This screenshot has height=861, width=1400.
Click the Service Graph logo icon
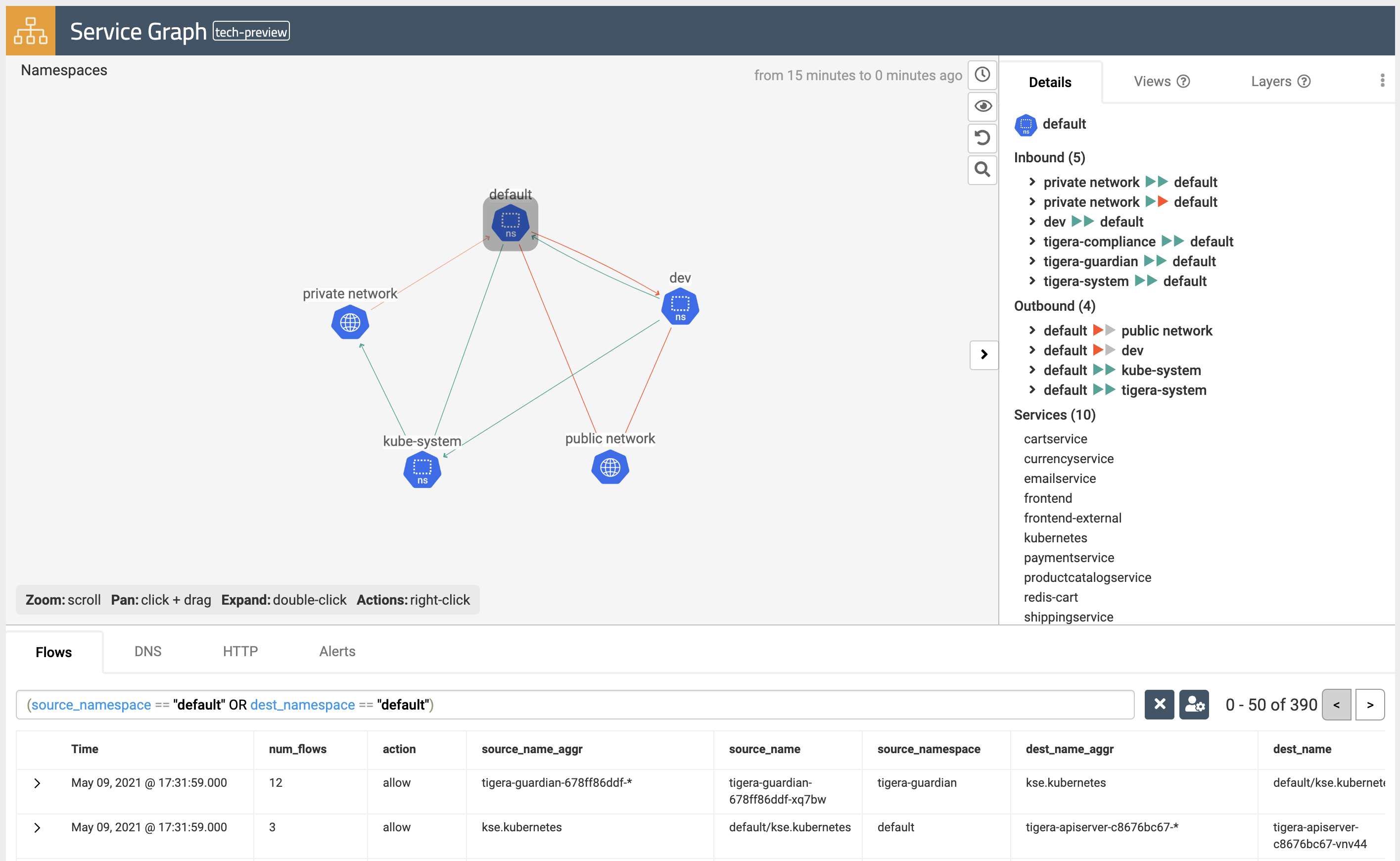[x=30, y=31]
